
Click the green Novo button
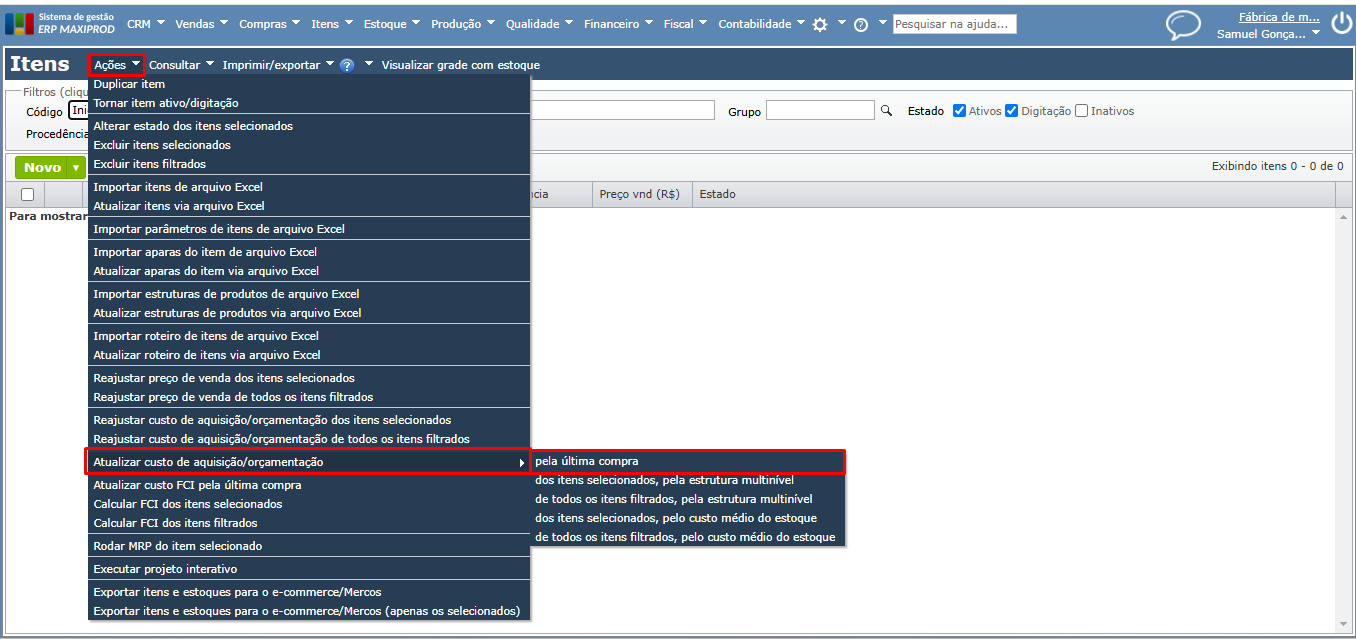pos(42,168)
